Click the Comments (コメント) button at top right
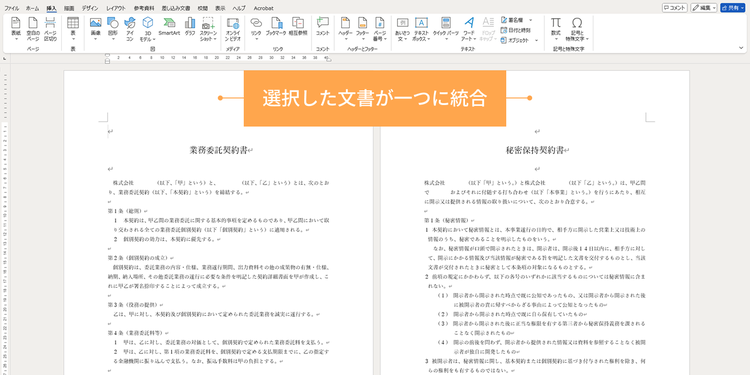Viewport: 750px width, 375px height. pyautogui.click(x=675, y=8)
